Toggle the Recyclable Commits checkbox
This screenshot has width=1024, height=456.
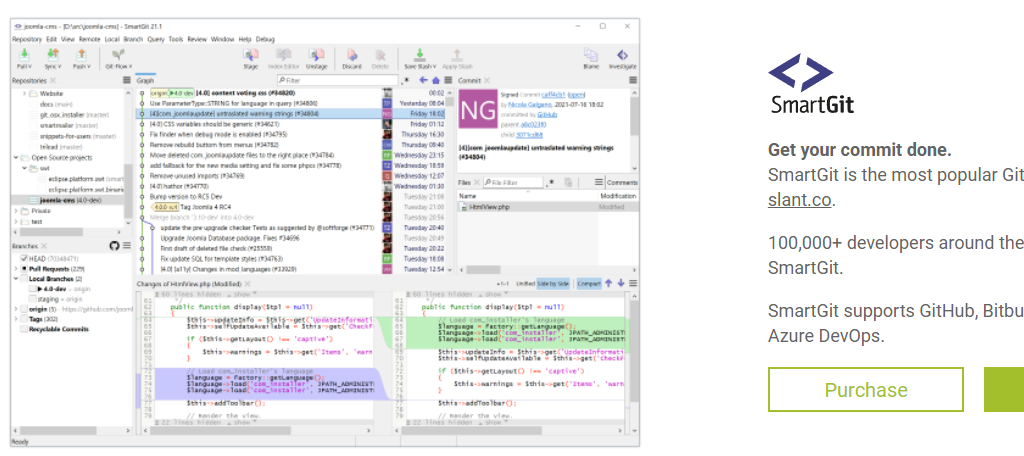click(x=24, y=329)
